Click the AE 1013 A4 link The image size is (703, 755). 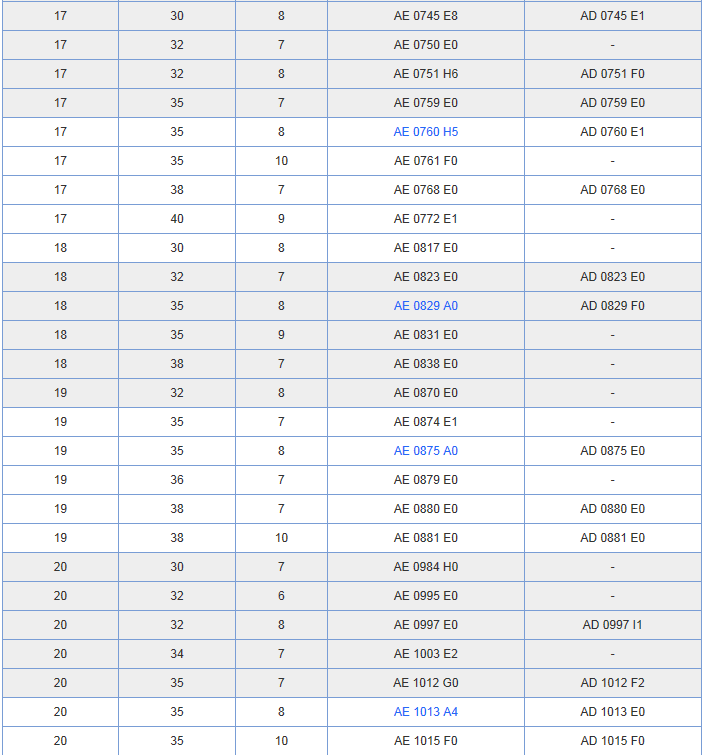click(425, 712)
